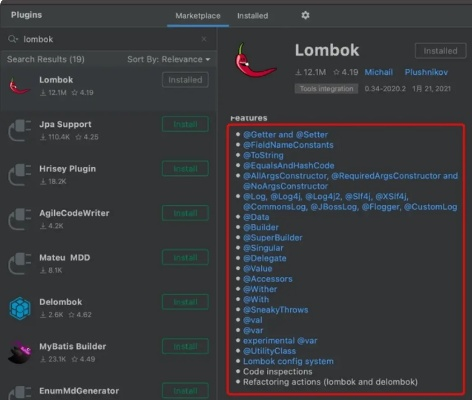Viewport: 472px width, 400px height.
Task: Open the Lombok config system link
Action: point(288,362)
